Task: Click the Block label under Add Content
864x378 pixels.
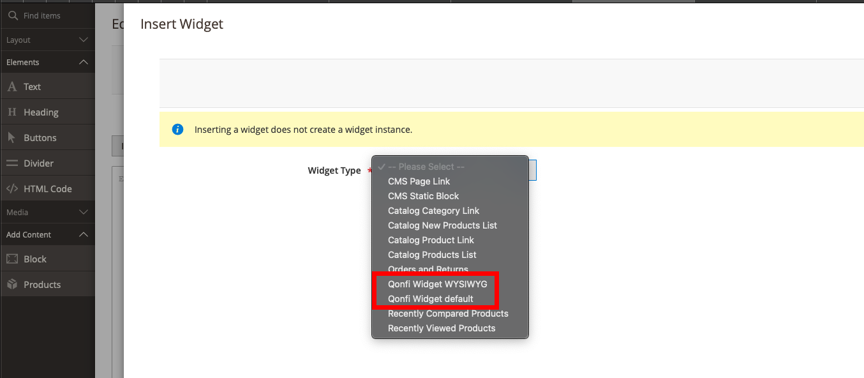Action: 35,259
